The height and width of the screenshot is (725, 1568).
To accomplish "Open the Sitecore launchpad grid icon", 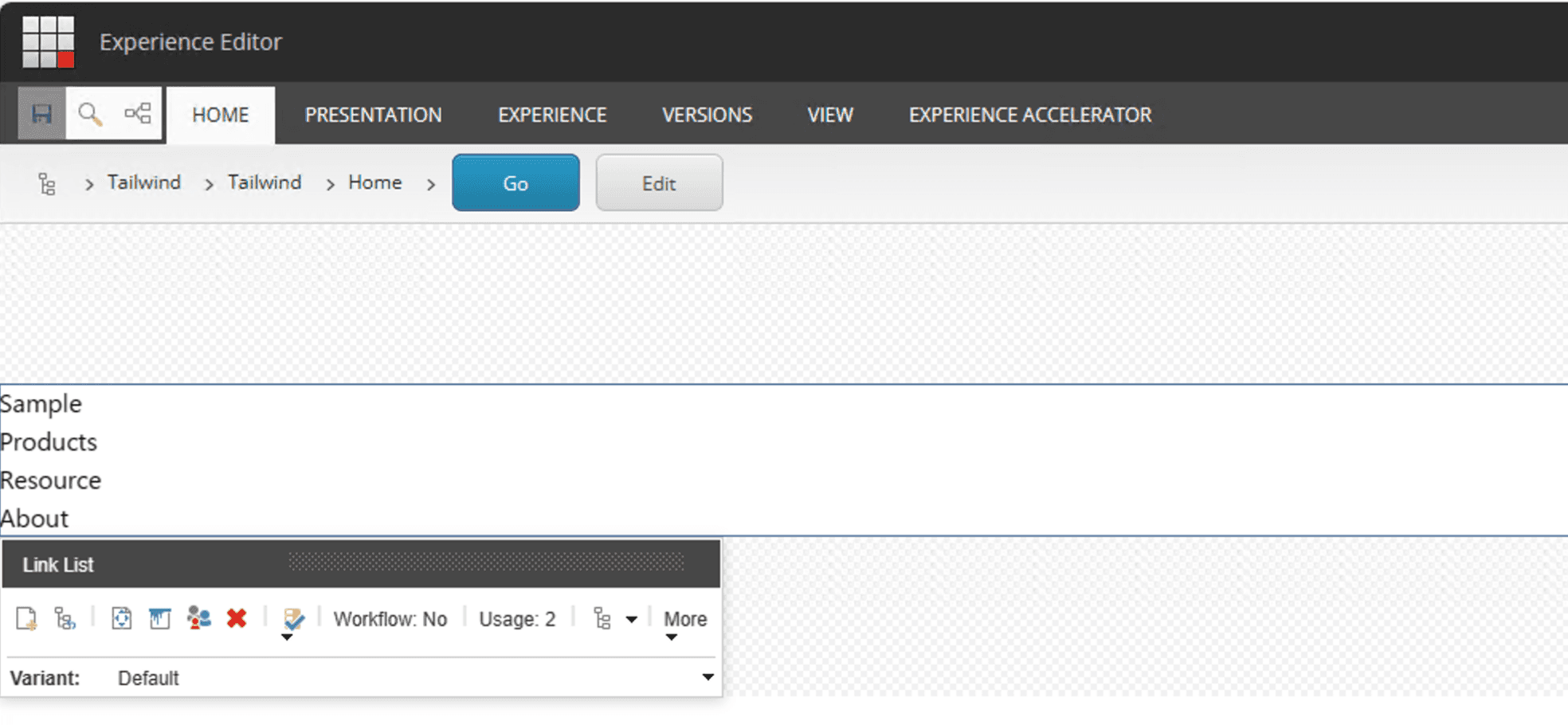I will pyautogui.click(x=48, y=41).
